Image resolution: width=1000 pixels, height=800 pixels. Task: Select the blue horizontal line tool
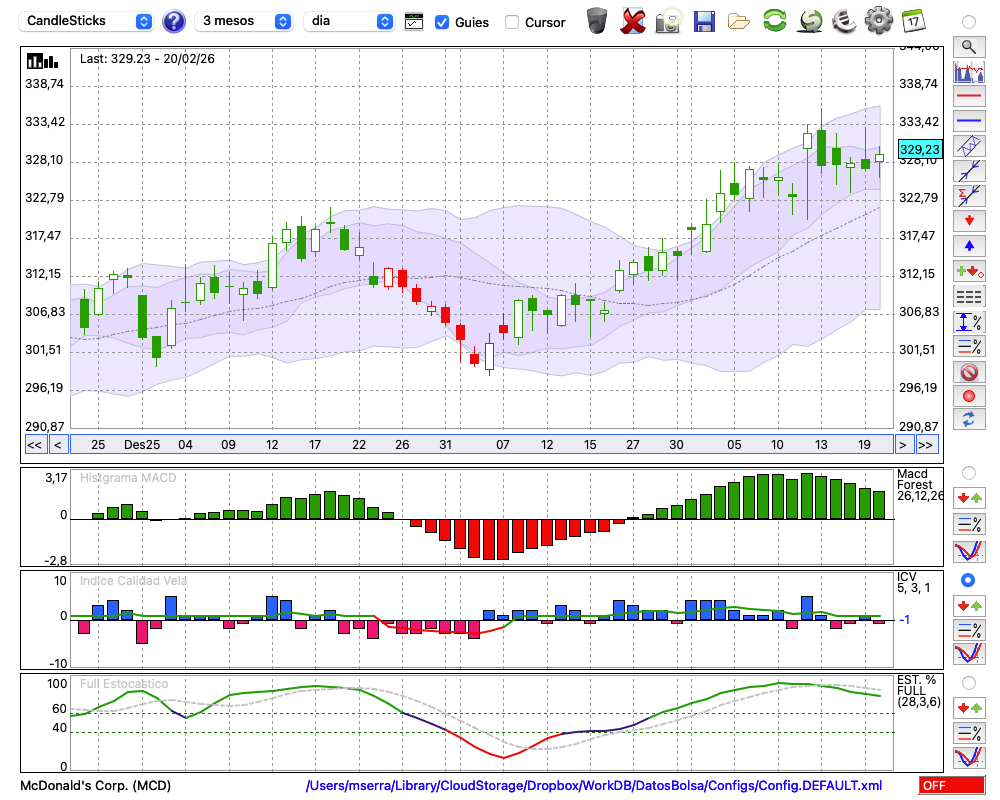pos(969,121)
